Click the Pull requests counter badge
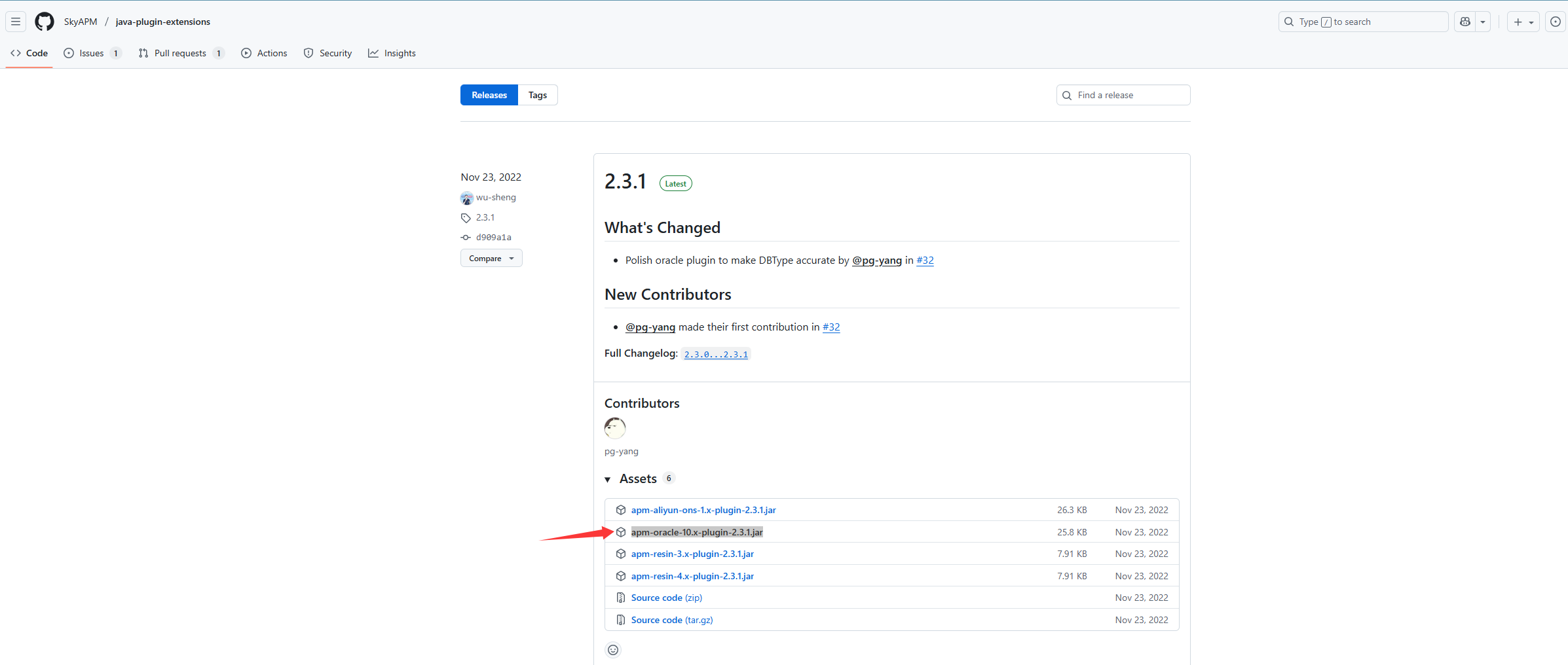The image size is (1568, 665). pos(219,54)
